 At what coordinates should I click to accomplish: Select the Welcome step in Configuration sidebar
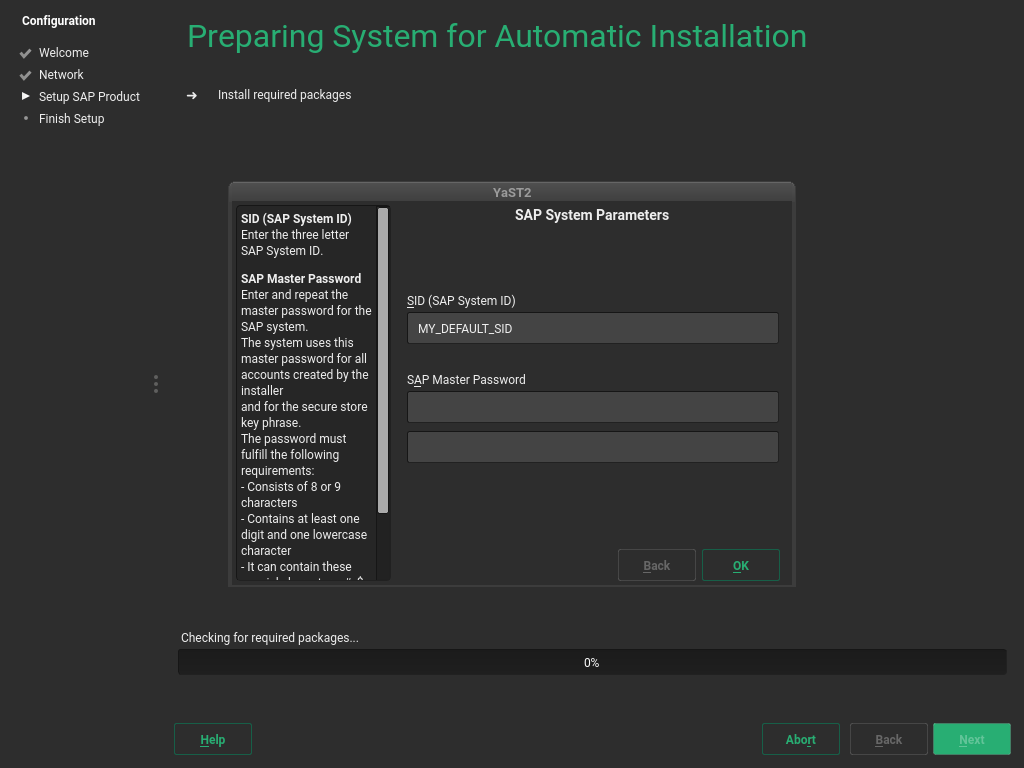point(64,52)
